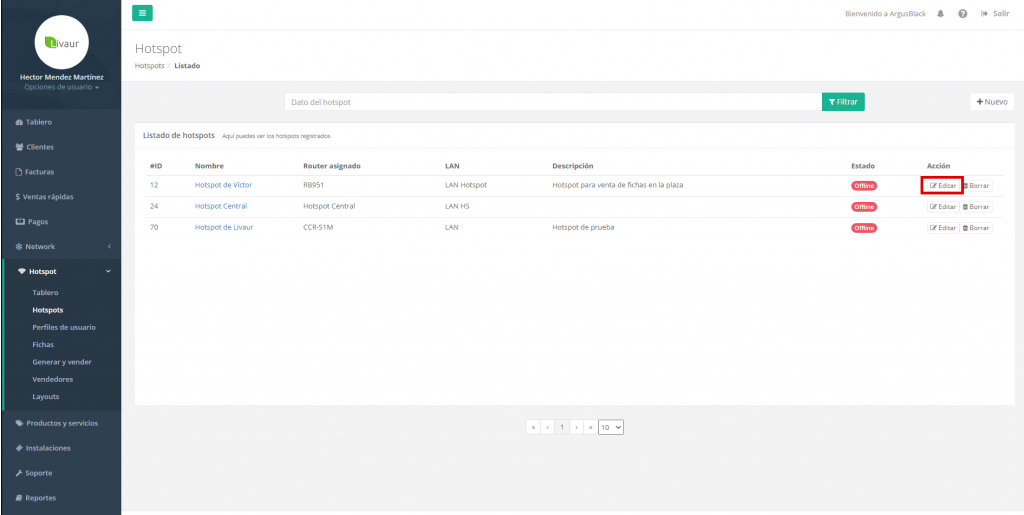Image resolution: width=1024 pixels, height=515 pixels.
Task: Click the Nuevo button to add hotspot
Action: click(992, 102)
